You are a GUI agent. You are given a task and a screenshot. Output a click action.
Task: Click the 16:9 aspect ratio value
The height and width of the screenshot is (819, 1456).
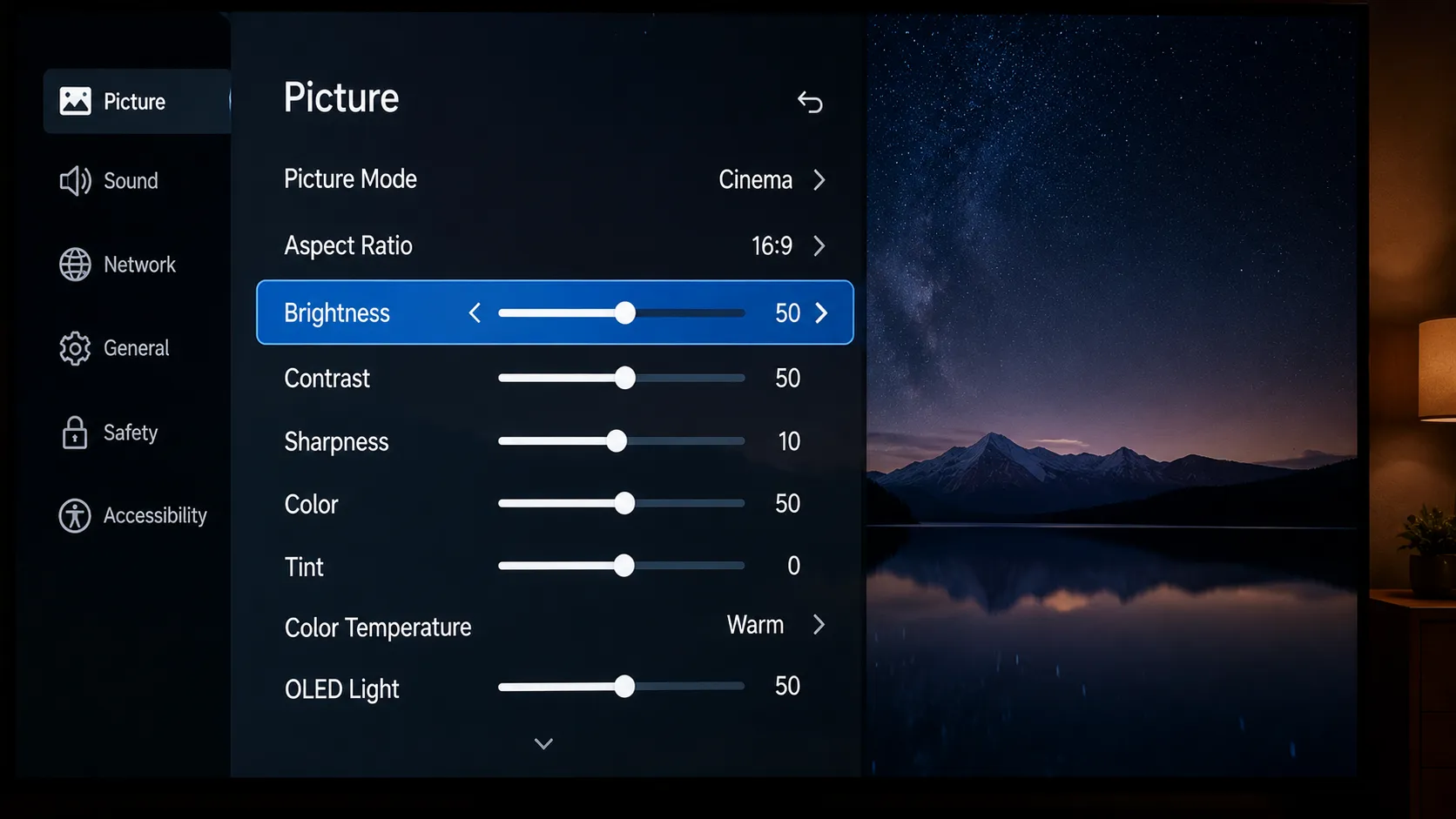tap(772, 246)
